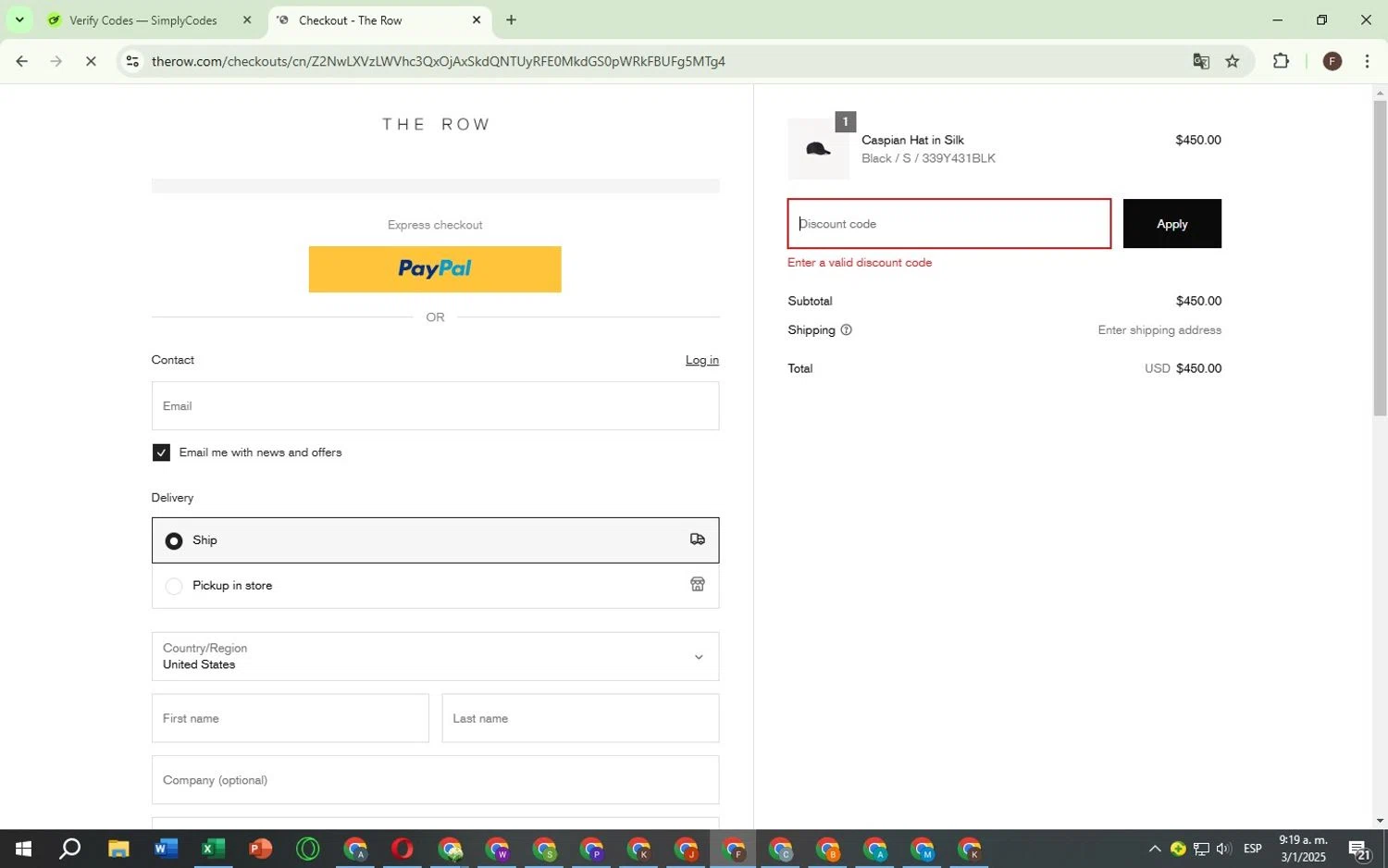Click THE ROW logo

[x=435, y=124]
